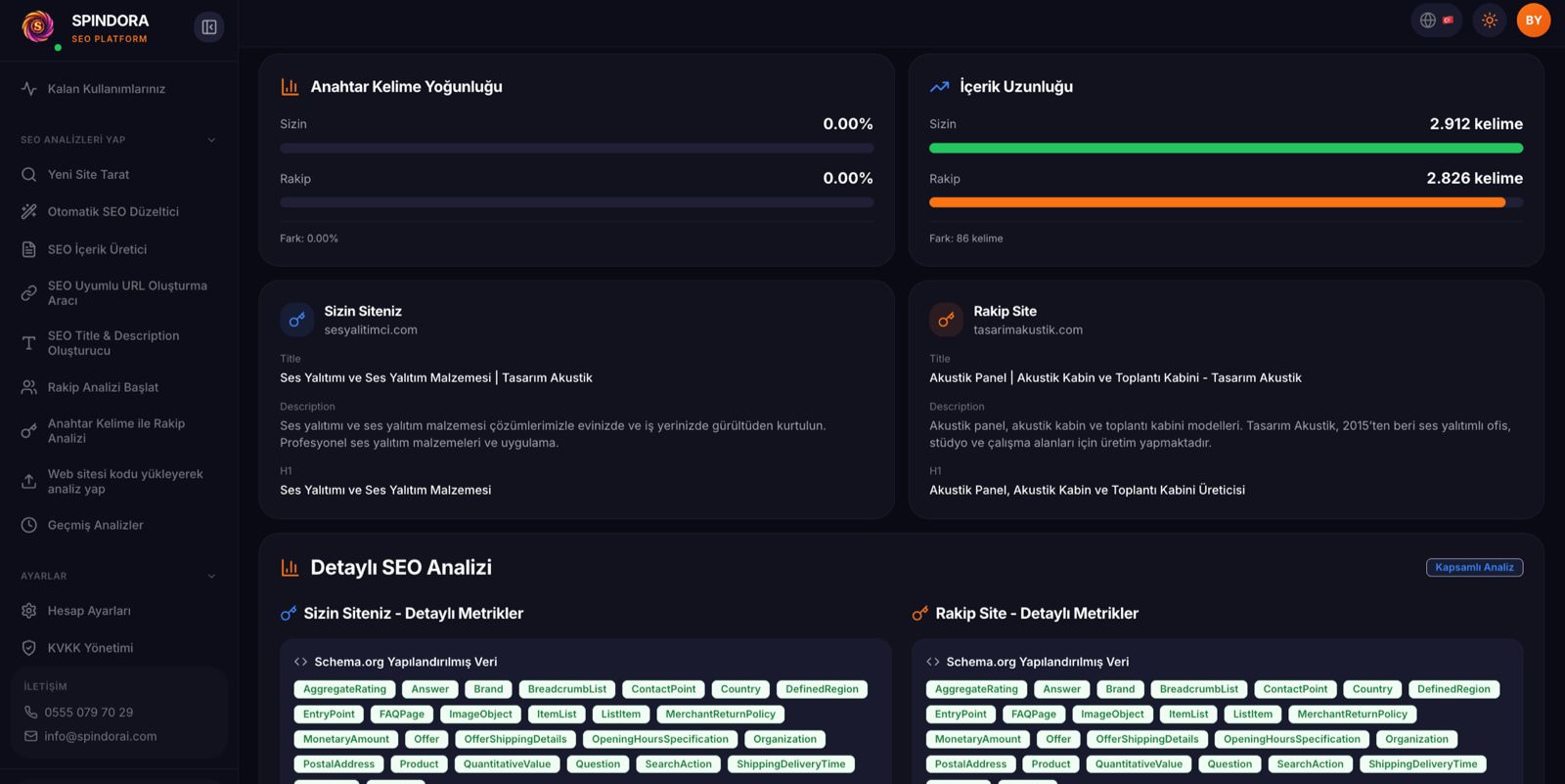Open Yeni Site Tarat
The width and height of the screenshot is (1565, 784).
[x=88, y=174]
